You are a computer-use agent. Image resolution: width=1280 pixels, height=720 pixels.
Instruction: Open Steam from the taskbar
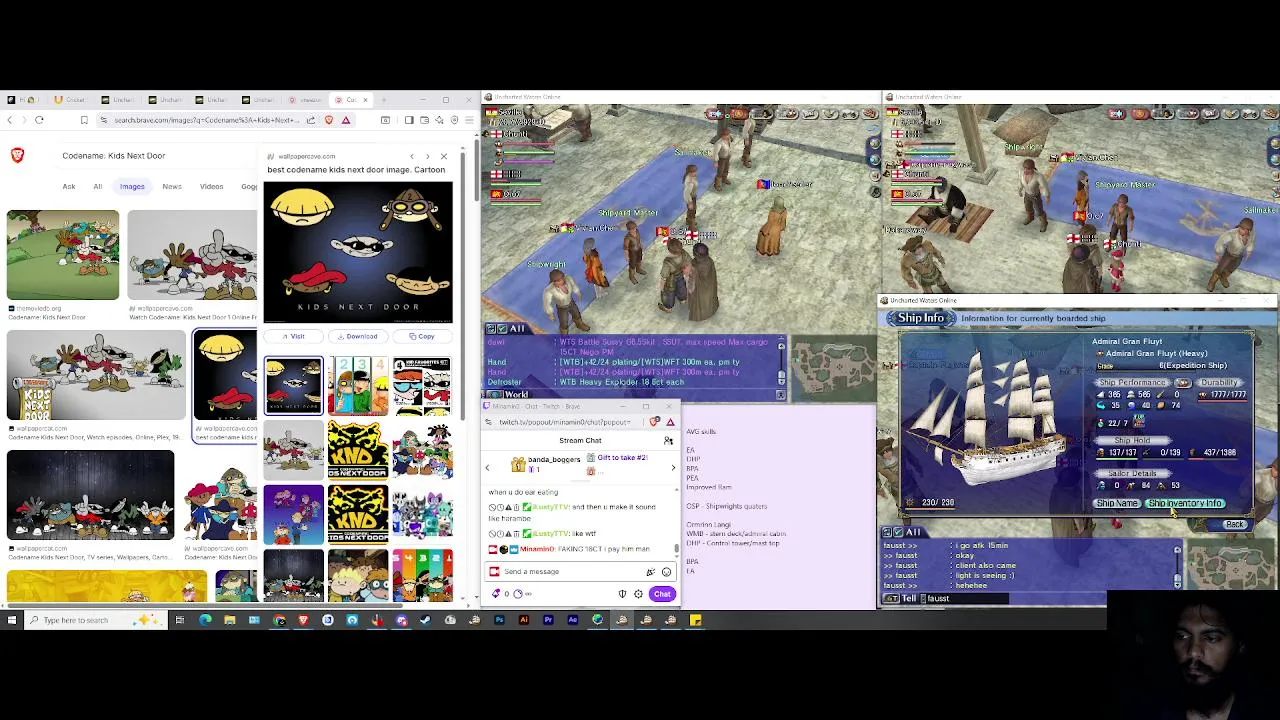(425, 620)
